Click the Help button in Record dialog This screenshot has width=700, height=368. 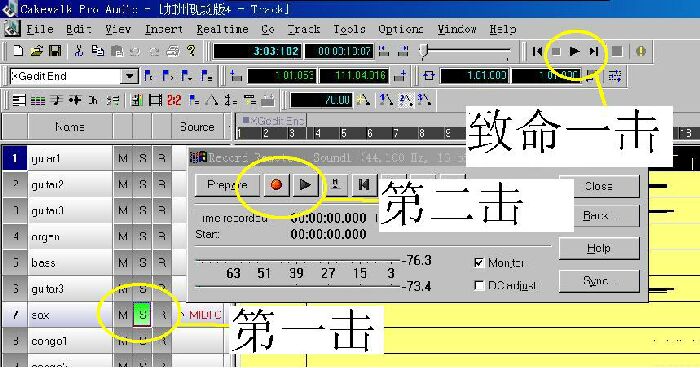point(599,248)
